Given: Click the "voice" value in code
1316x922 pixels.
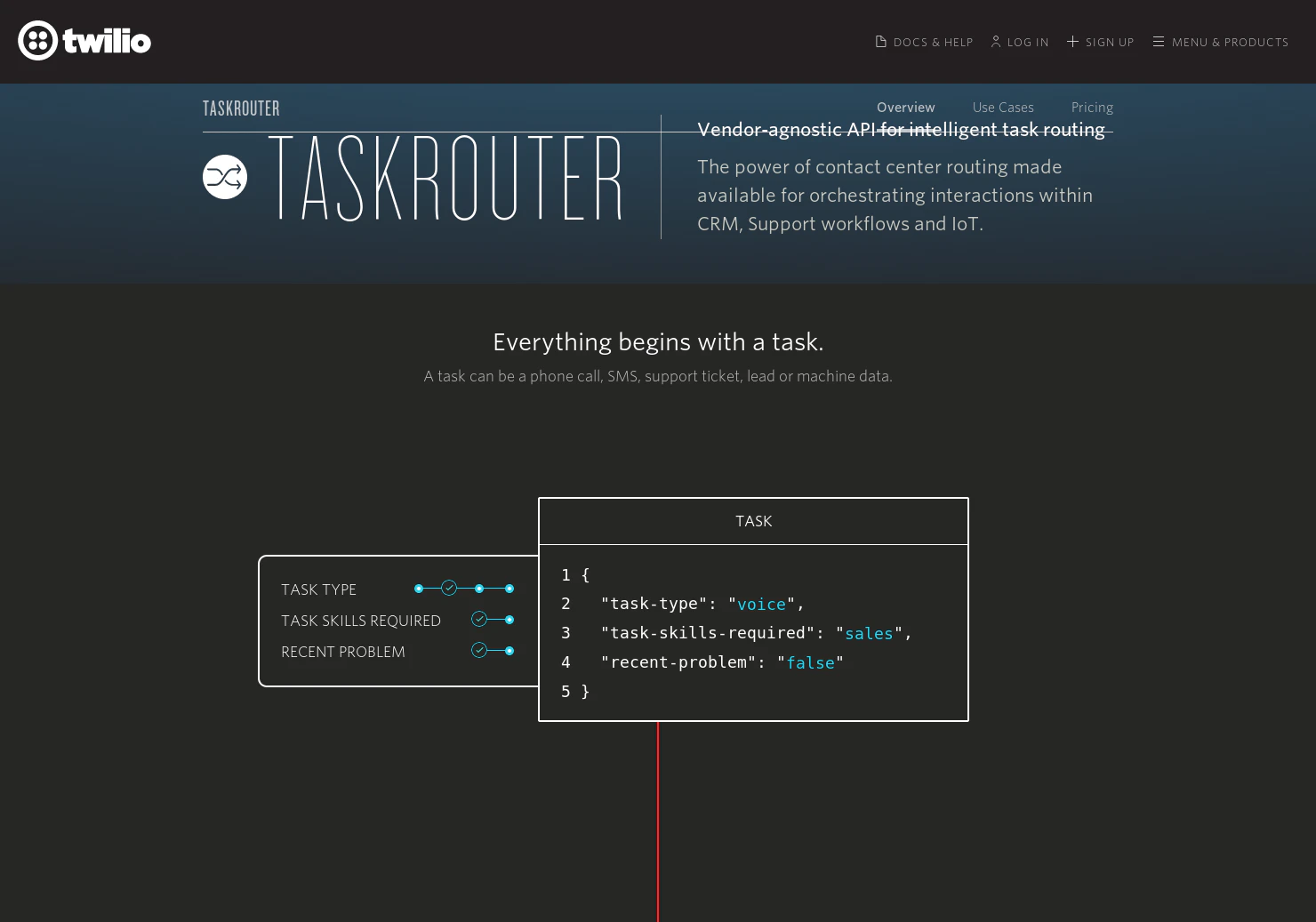Looking at the screenshot, I should coord(762,605).
